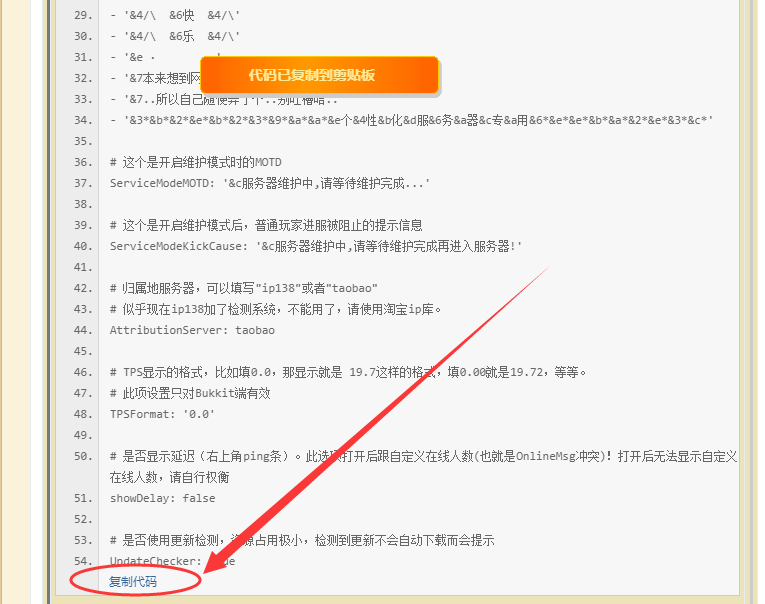
Task: Click line 39 comment about 普通玩家进服被阻止
Action: tap(266, 225)
